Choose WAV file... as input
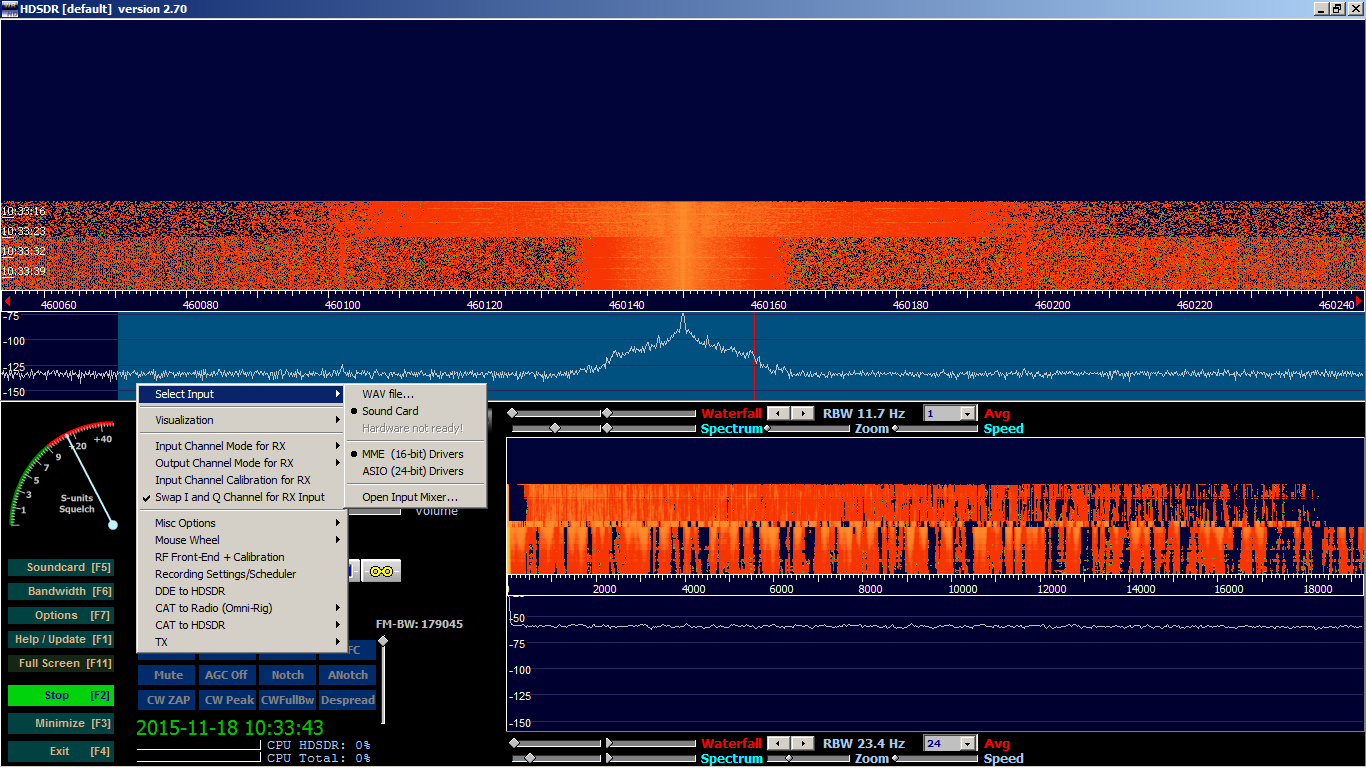 [415, 394]
